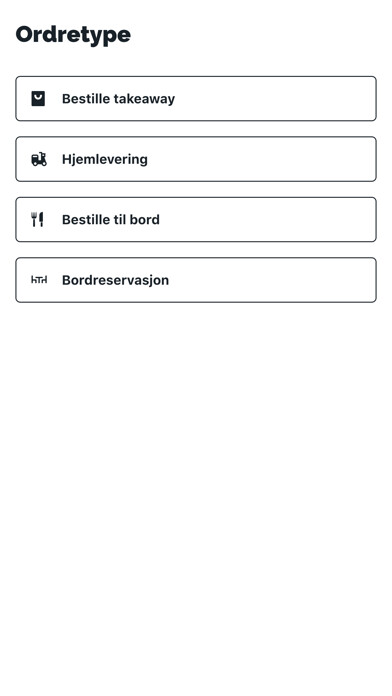
Task: Click the Ordretype heading
Action: [x=73, y=35]
